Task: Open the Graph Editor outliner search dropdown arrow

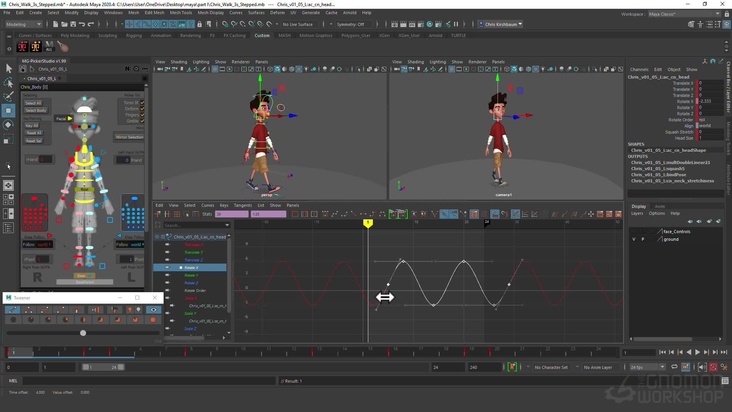Action: pyautogui.click(x=227, y=225)
